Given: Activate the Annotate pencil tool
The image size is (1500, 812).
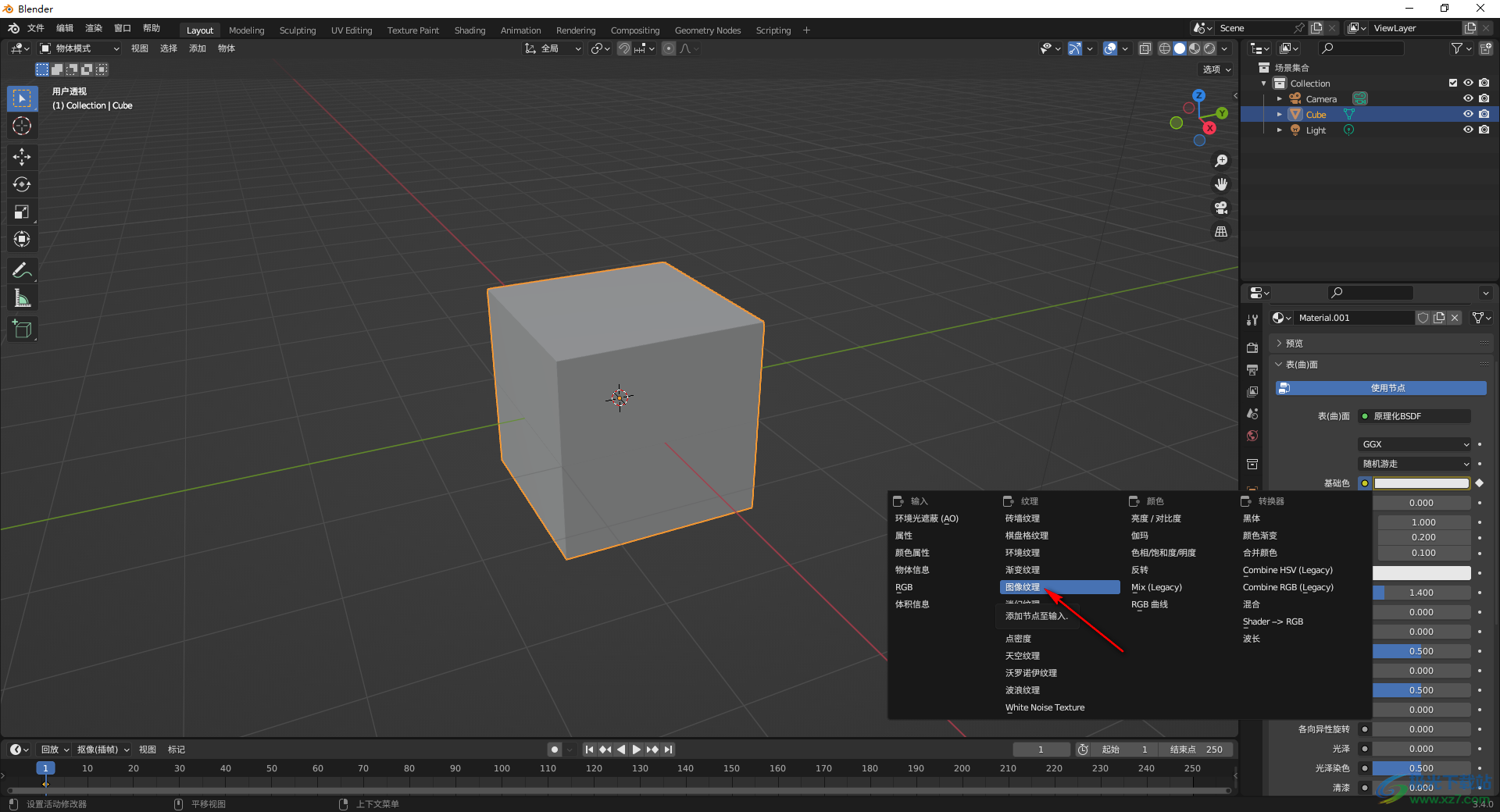Looking at the screenshot, I should (x=22, y=271).
